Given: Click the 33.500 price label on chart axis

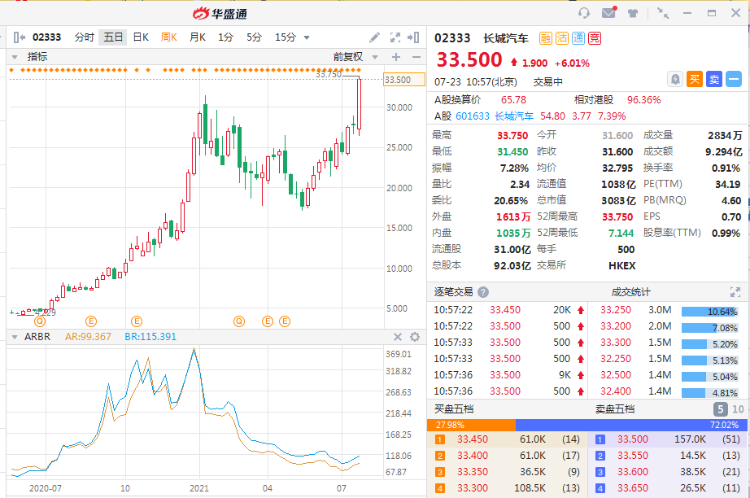Looking at the screenshot, I should click(x=404, y=79).
